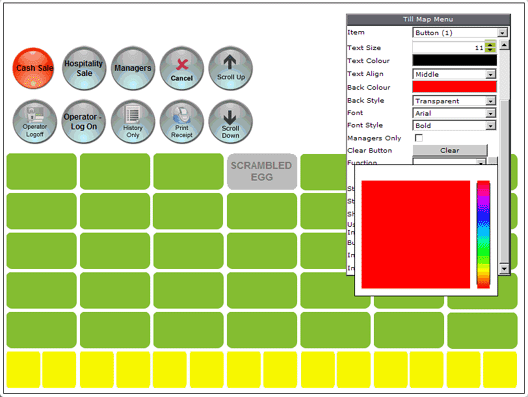The width and height of the screenshot is (528, 397).
Task: Open the Managers round button
Action: [x=133, y=68]
